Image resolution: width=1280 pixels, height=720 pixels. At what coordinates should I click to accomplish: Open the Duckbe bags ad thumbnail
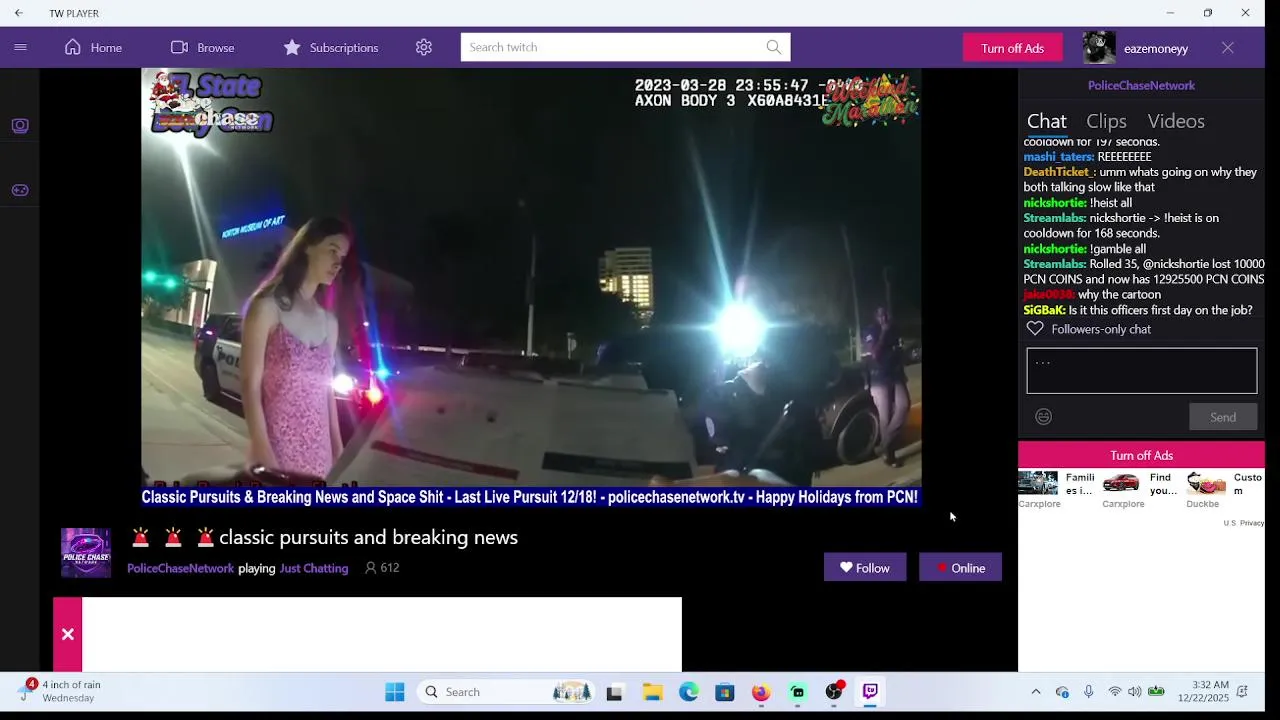point(1206,484)
